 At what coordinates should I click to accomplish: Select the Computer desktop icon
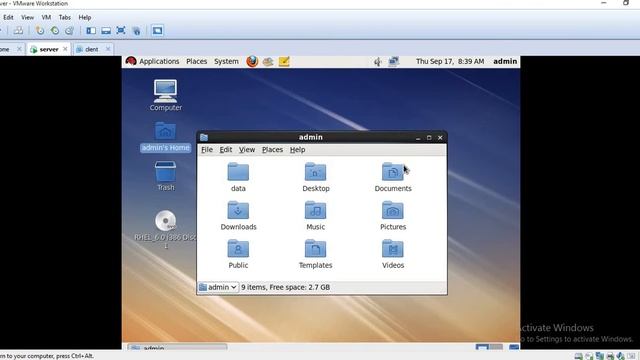pos(165,95)
